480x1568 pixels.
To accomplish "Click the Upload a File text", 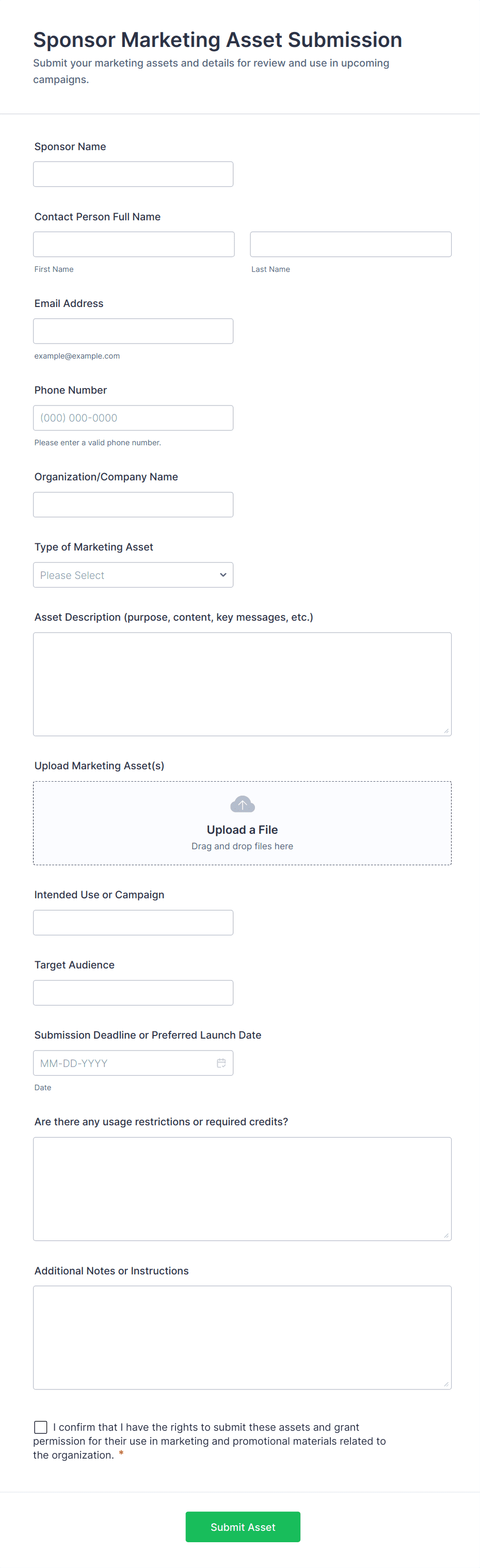I will [242, 830].
